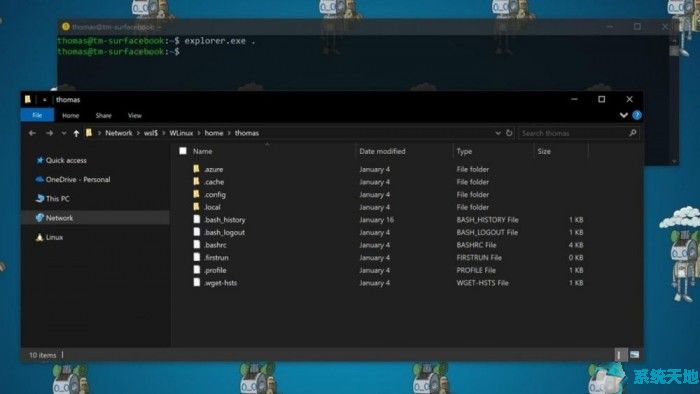Click the search magnifier icon
The width and height of the screenshot is (700, 394).
point(632,133)
